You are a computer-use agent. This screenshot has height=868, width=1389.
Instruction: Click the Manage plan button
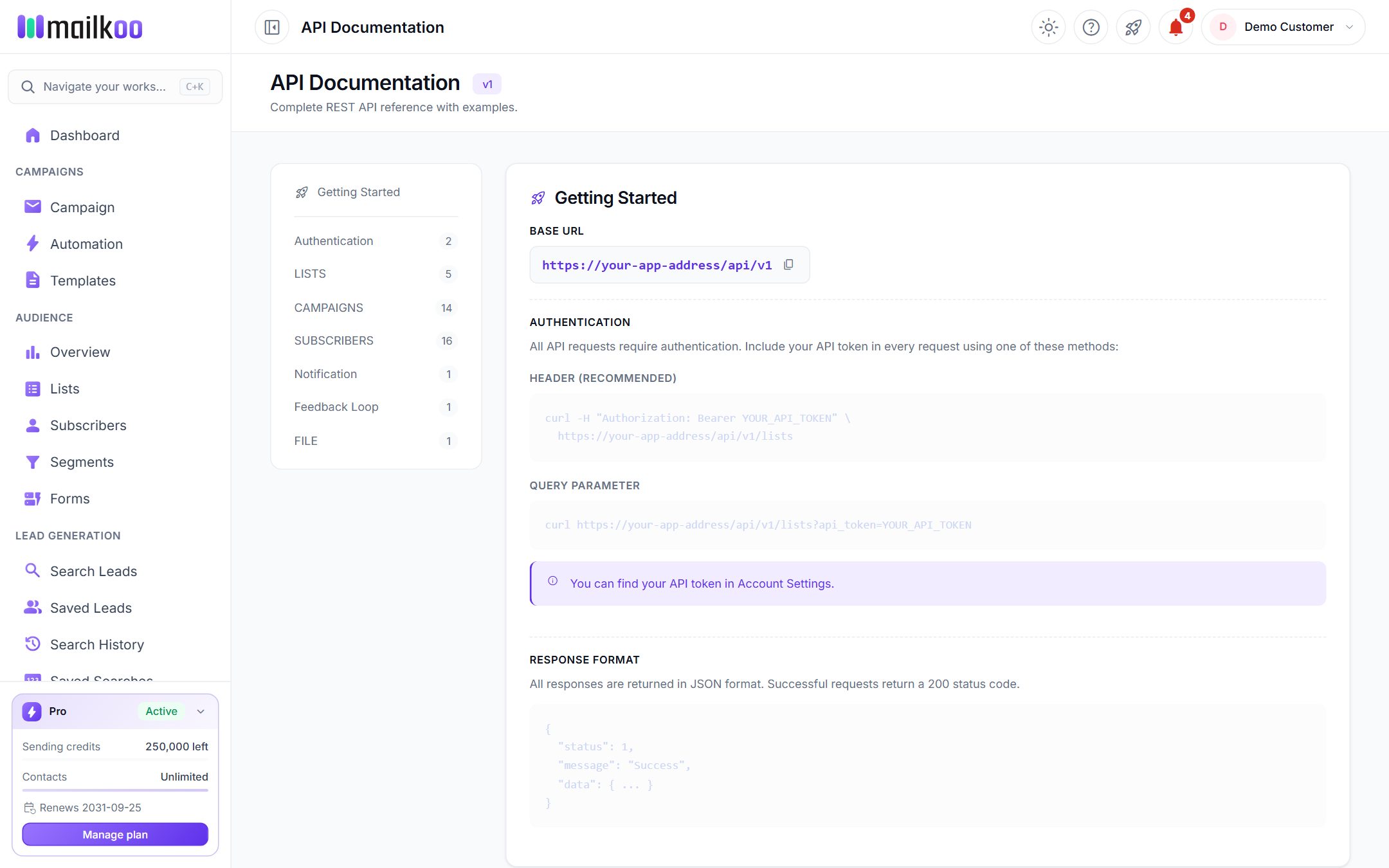[x=115, y=835]
